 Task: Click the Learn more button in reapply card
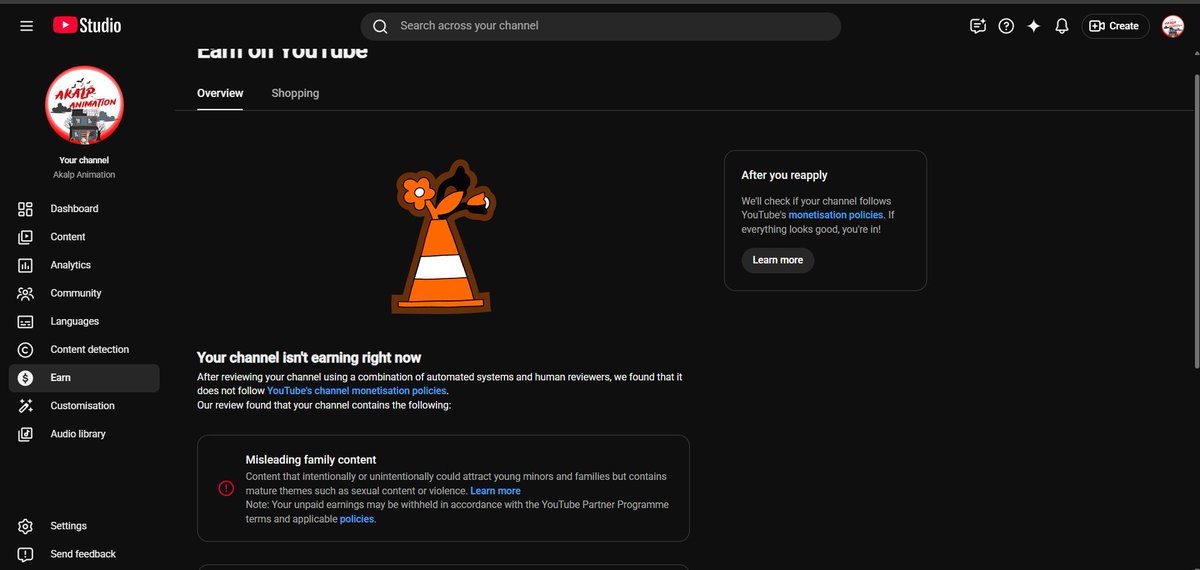coord(778,260)
